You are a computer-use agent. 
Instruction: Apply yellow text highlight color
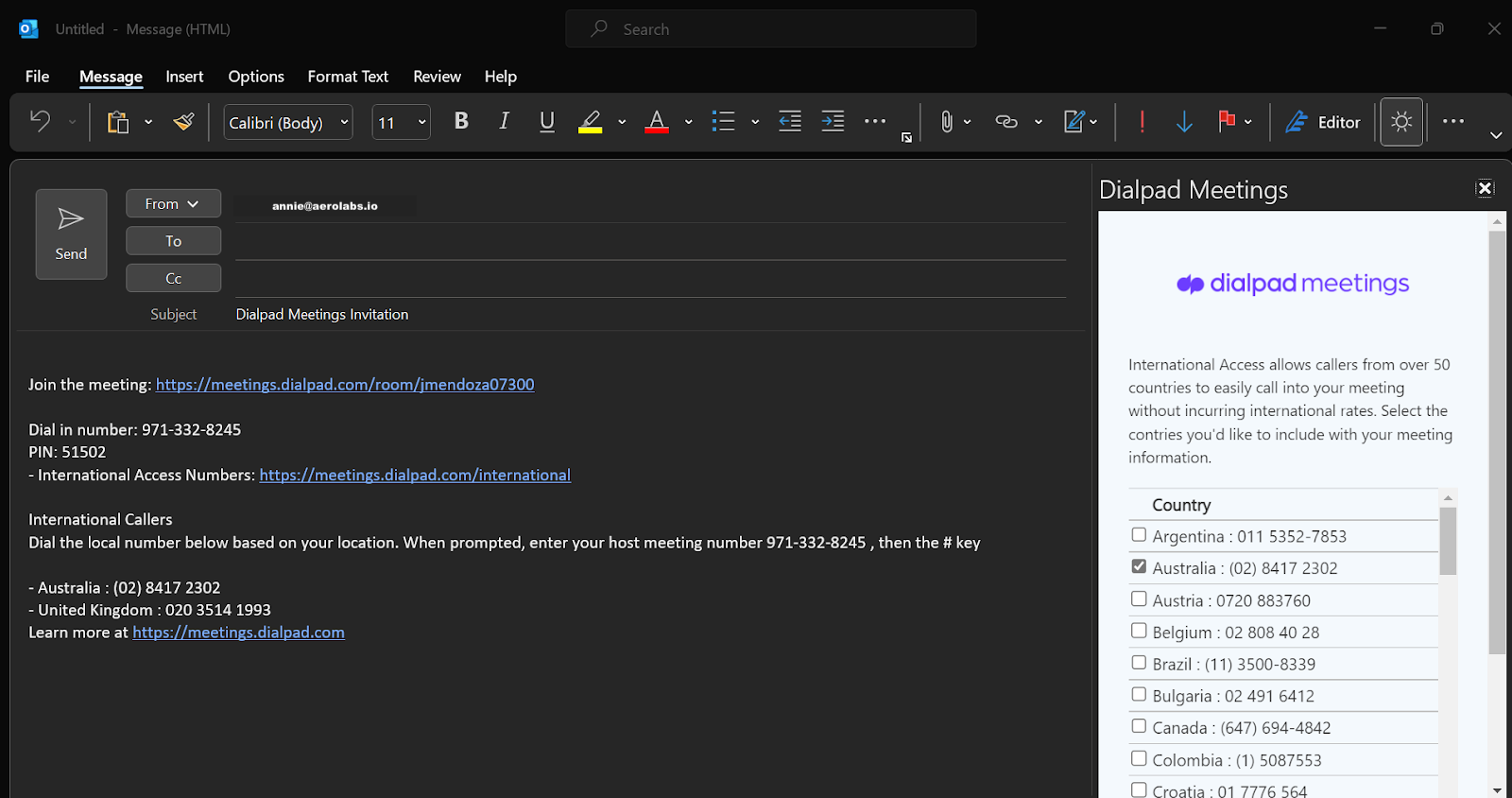click(591, 122)
